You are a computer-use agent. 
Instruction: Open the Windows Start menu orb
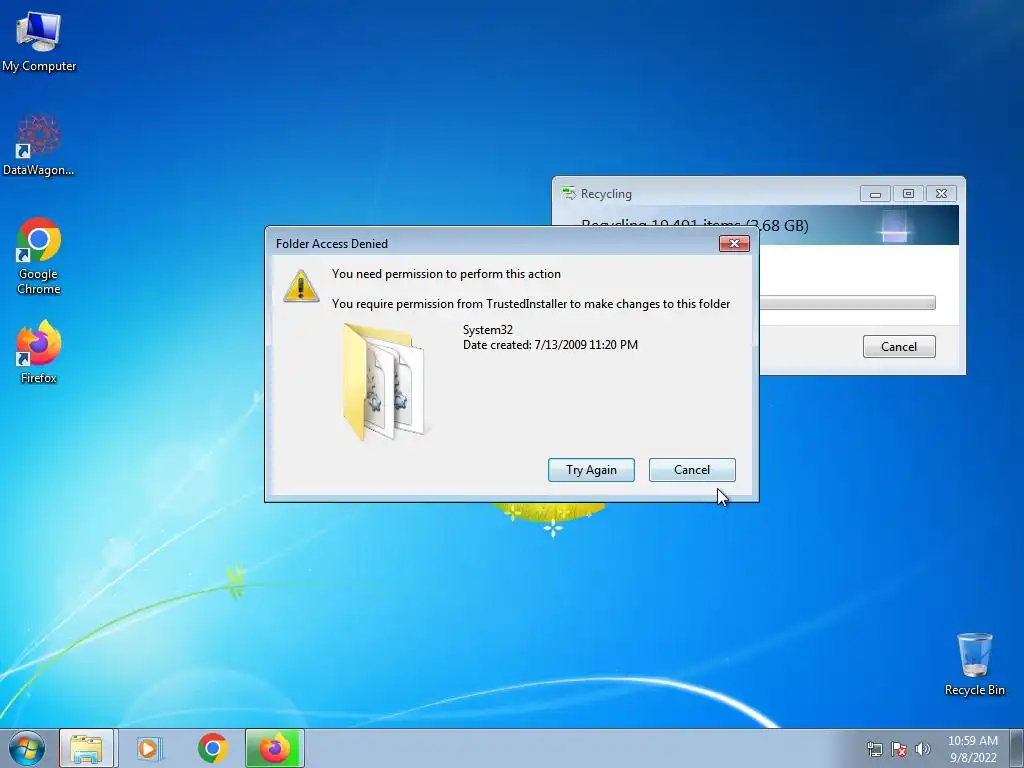point(27,748)
